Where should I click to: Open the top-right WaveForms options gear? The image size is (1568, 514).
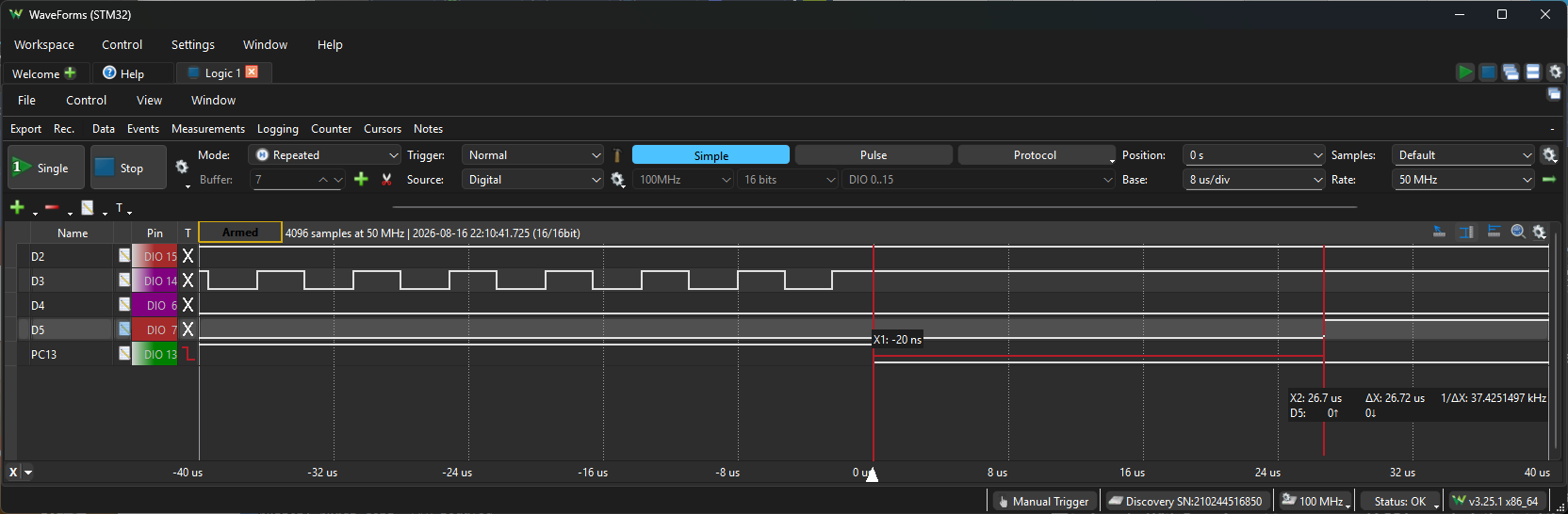click(1556, 72)
